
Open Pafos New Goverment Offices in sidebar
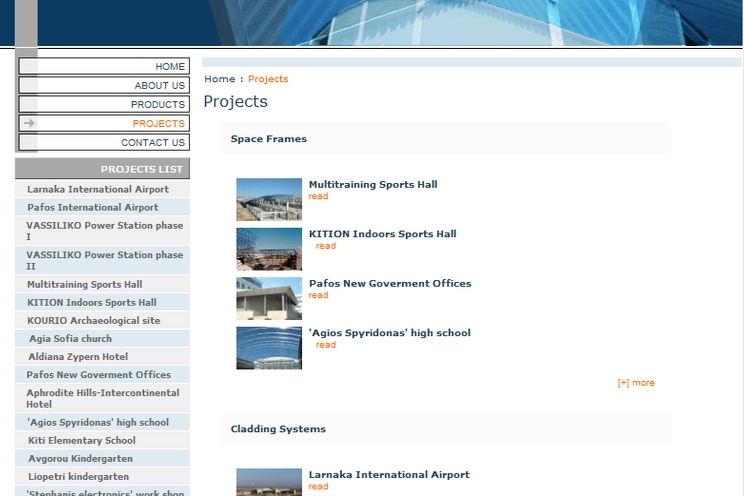tap(102, 374)
